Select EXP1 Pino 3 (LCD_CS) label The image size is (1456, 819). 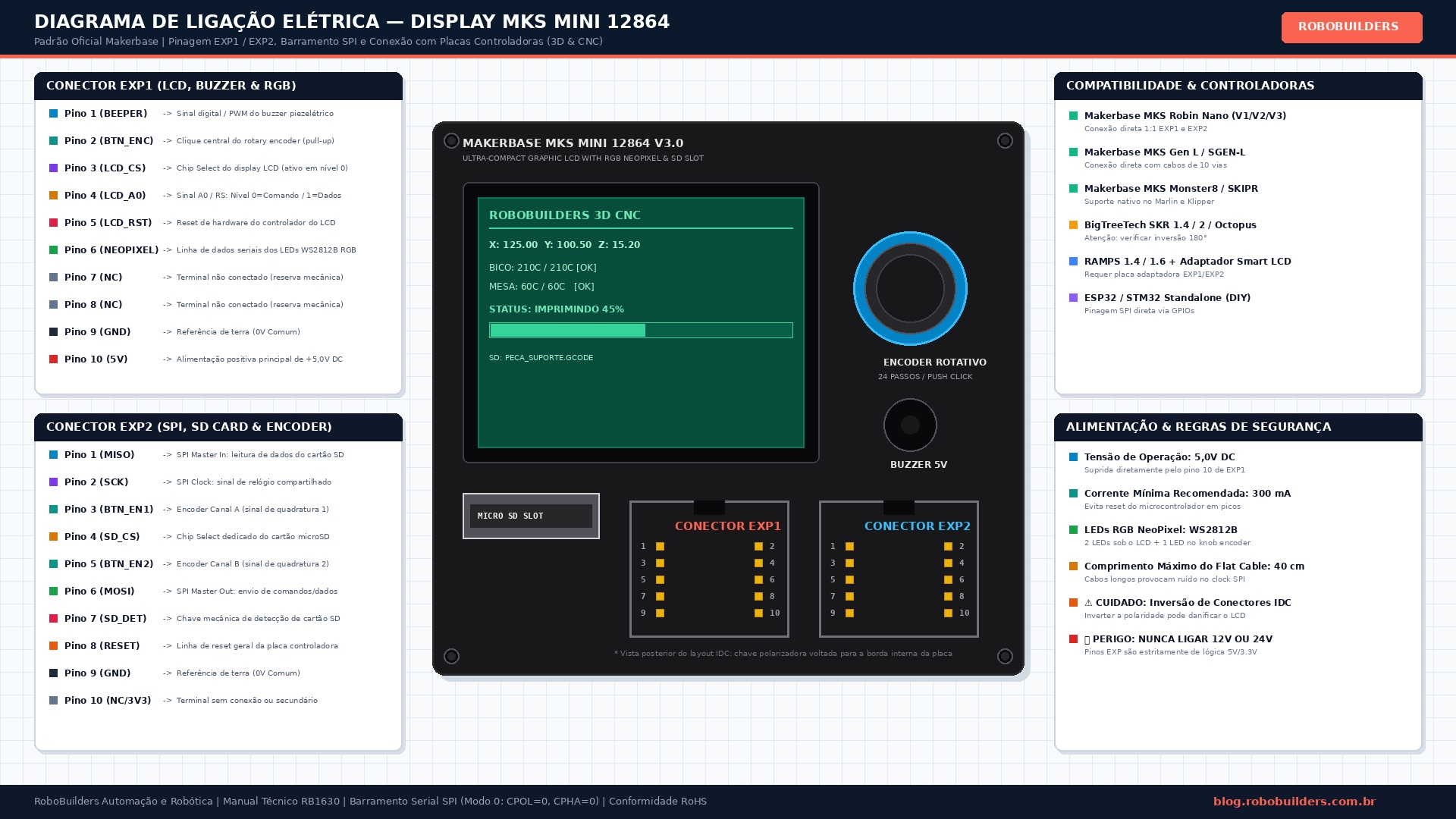[x=105, y=168]
